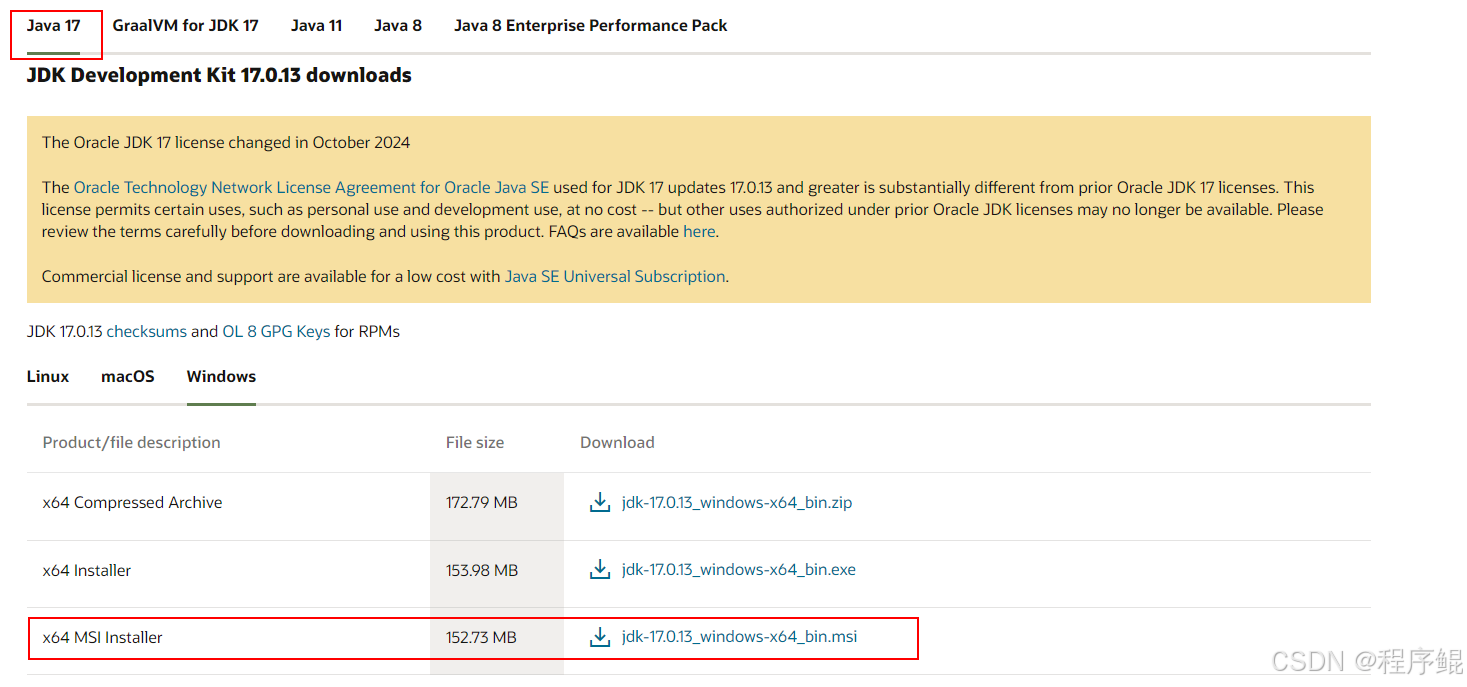Open the Oracle Technology Network License Agreement link
The height and width of the screenshot is (687, 1467).
pyautogui.click(x=310, y=187)
